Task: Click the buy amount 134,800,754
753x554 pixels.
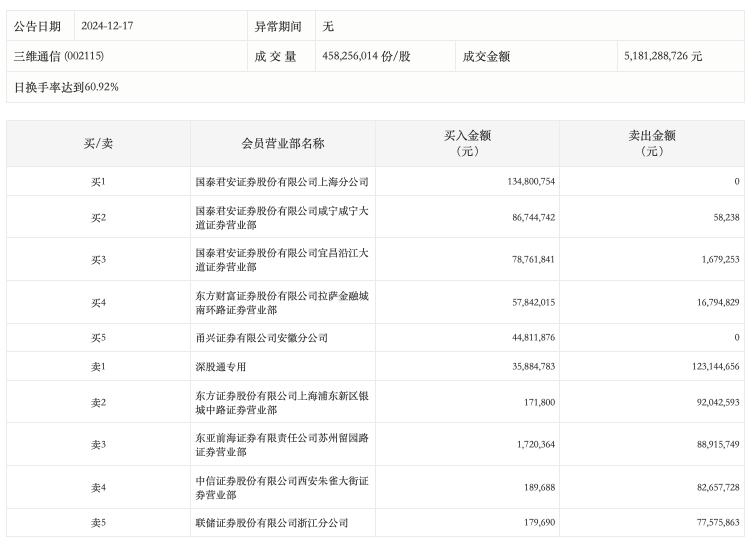Action: click(x=531, y=181)
